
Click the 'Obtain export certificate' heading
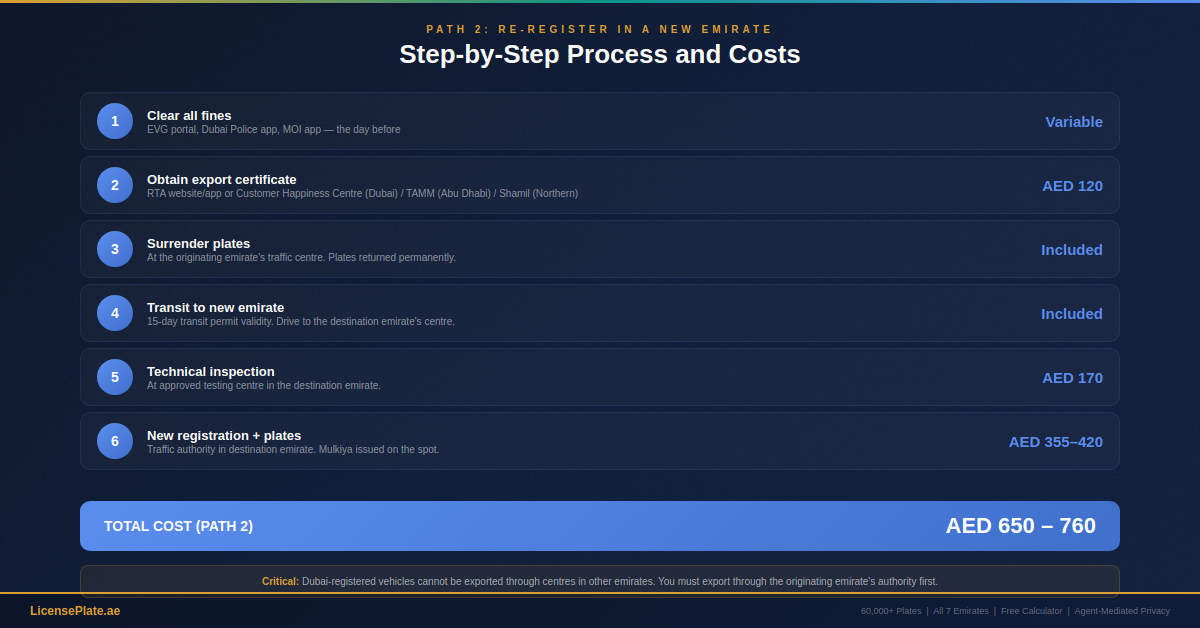(221, 179)
